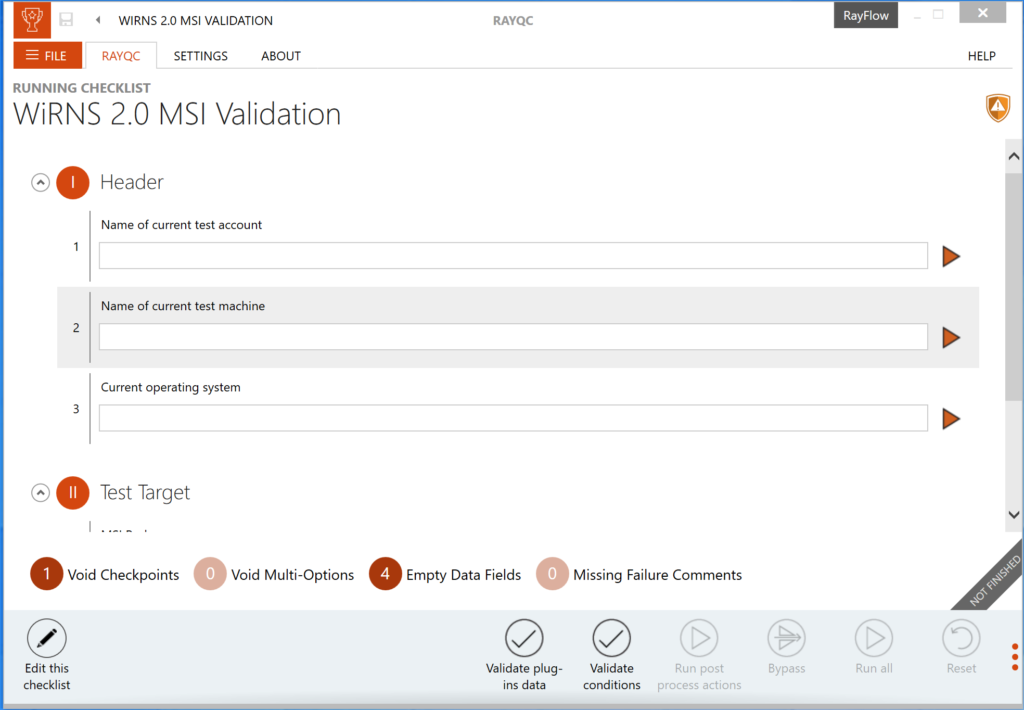
Task: Click the Empty Data Fields counter badge
Action: (385, 574)
